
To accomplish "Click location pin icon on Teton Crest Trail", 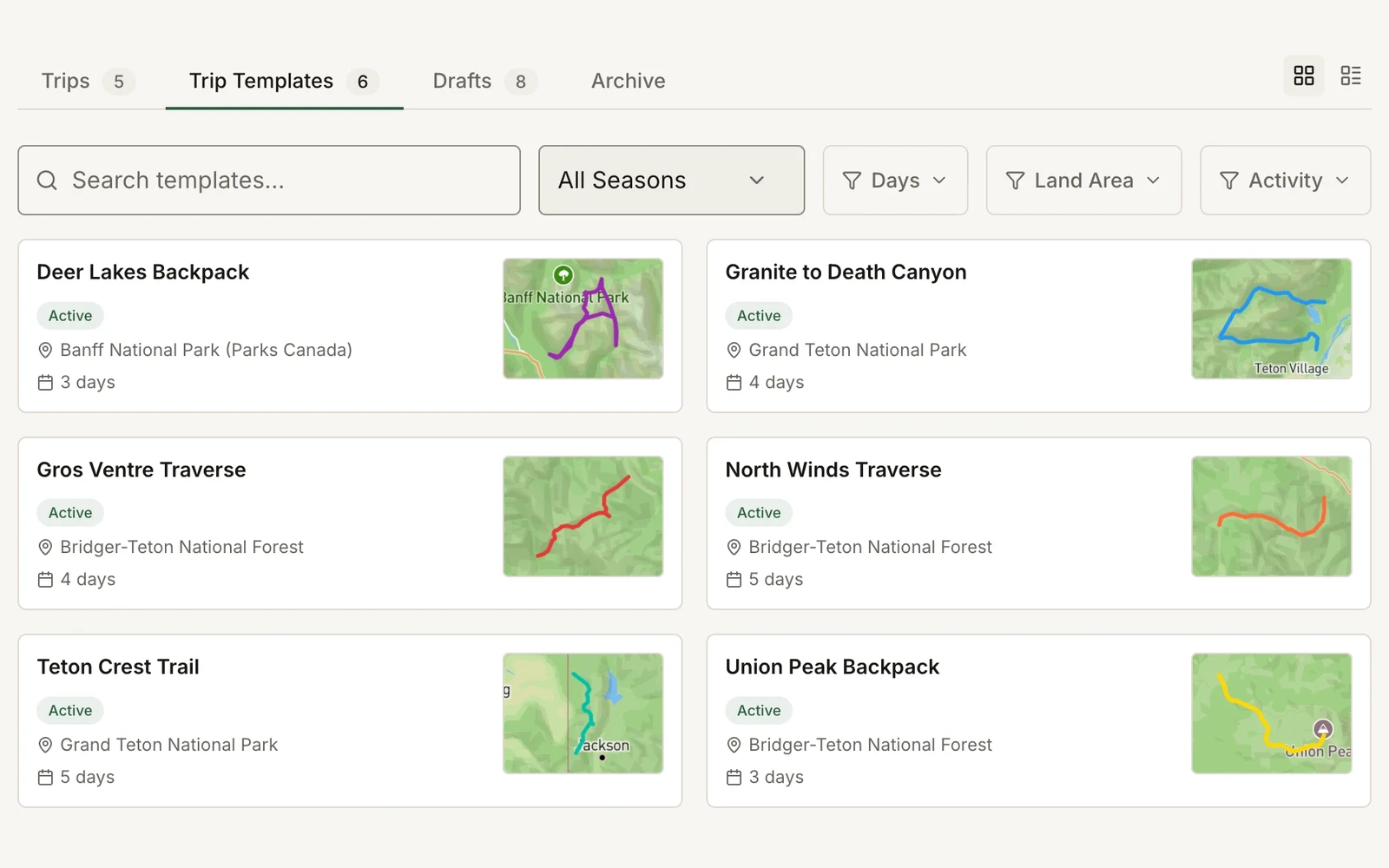I will click(45, 745).
